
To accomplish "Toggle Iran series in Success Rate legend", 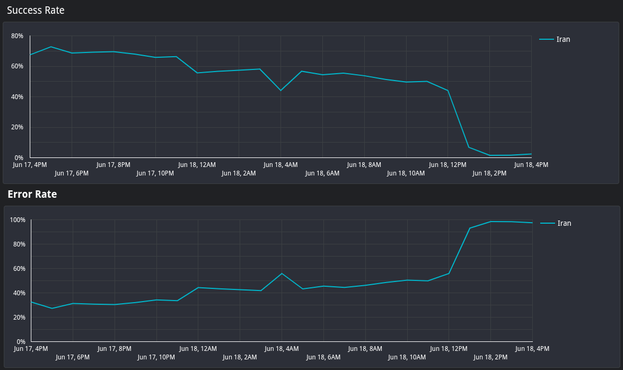I will click(555, 39).
